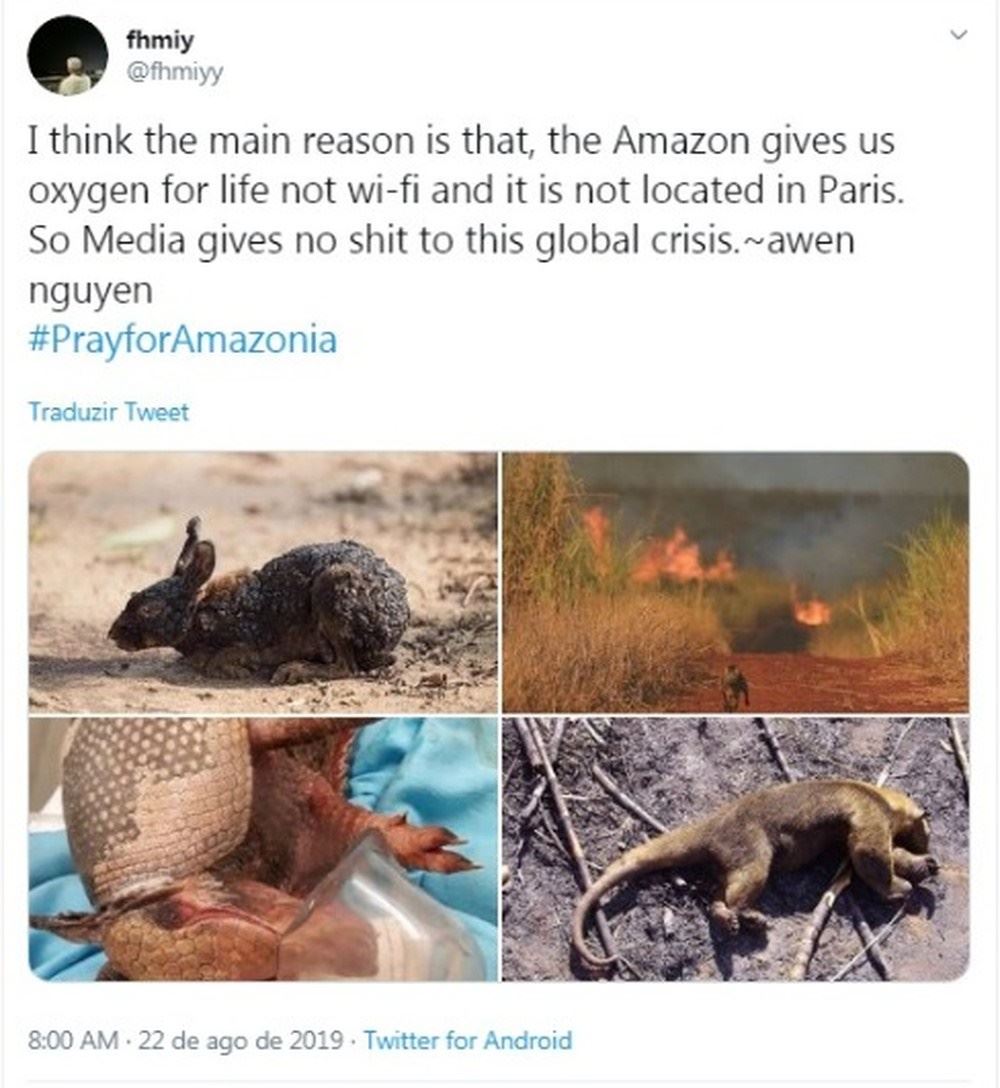Click the Traduzir Tweet link

108,412
